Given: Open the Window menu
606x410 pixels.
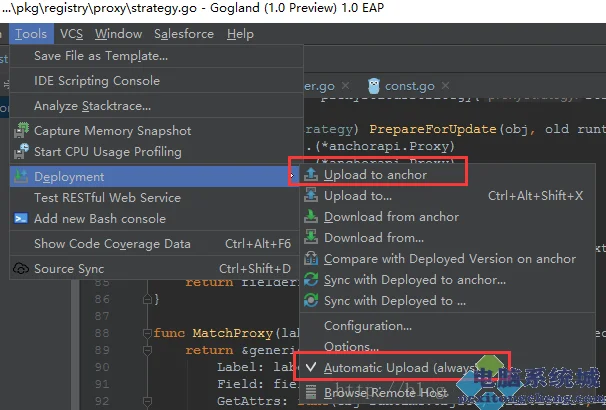Looking at the screenshot, I should (119, 34).
